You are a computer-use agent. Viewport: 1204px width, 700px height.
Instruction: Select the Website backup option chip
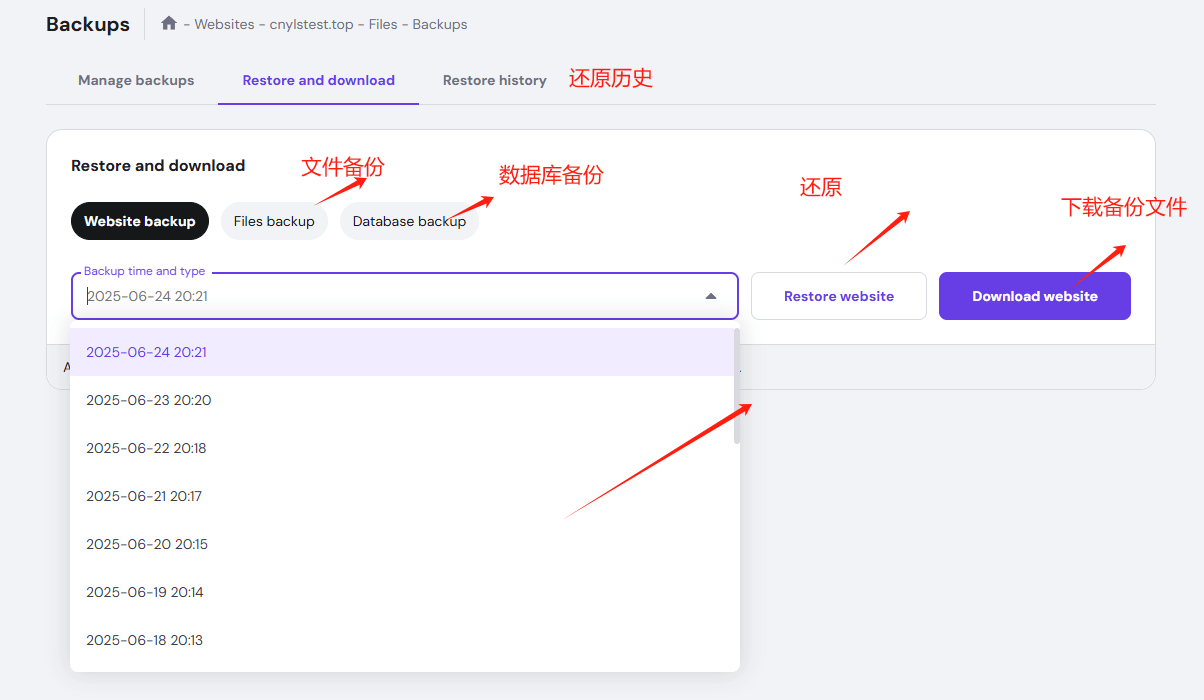point(140,221)
